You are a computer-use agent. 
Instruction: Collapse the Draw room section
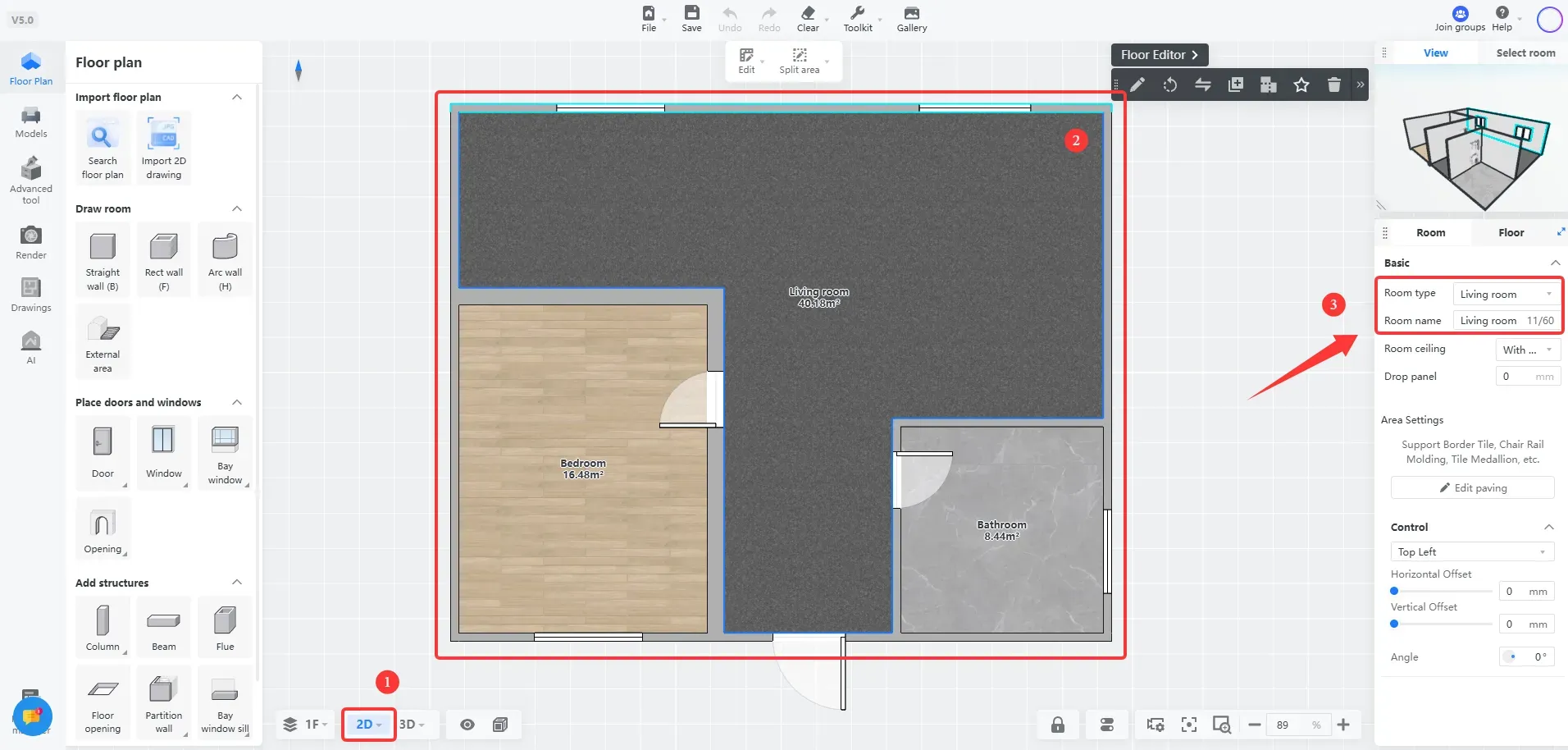pyautogui.click(x=237, y=208)
